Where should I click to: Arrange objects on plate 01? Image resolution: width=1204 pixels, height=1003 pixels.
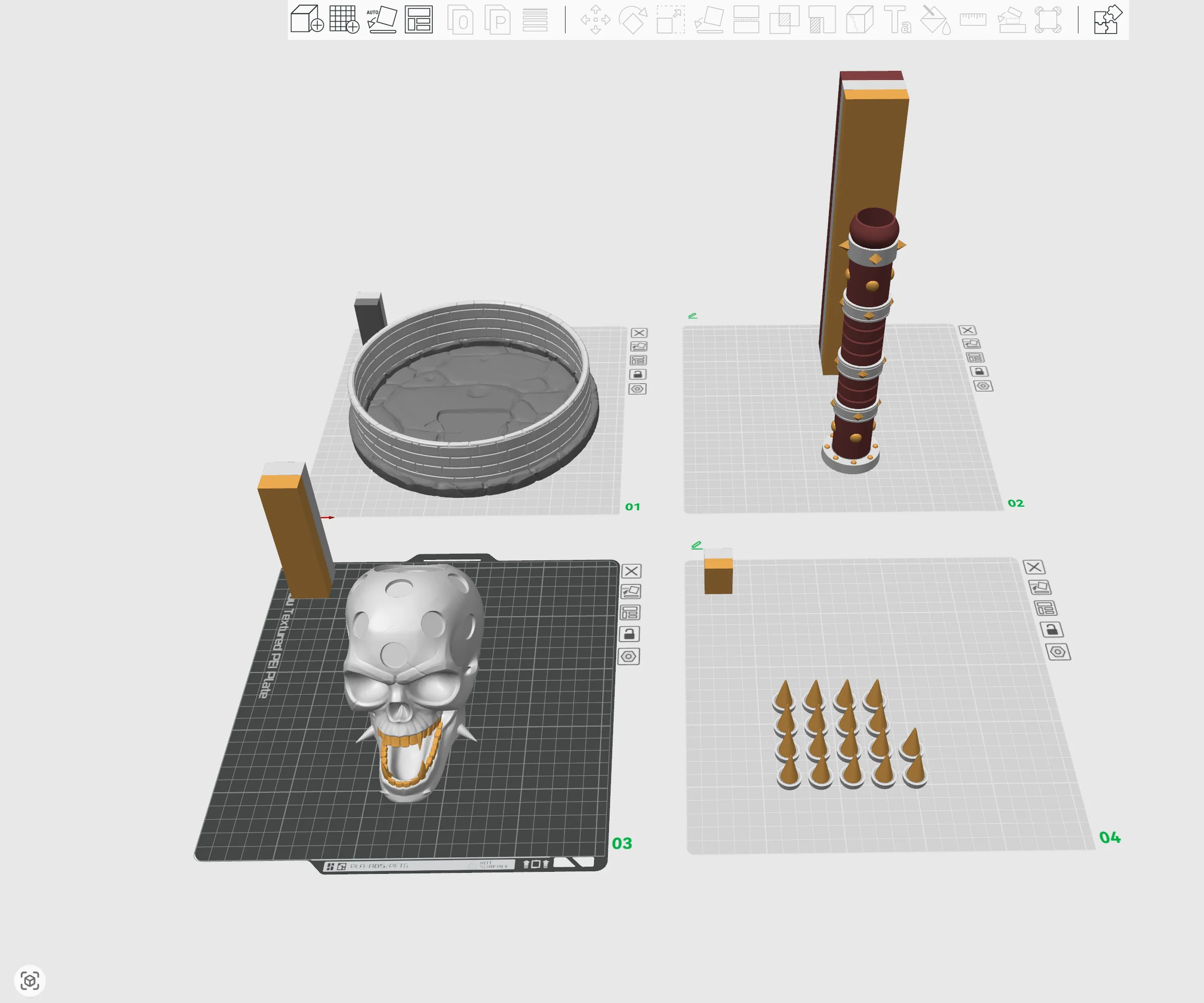click(638, 361)
